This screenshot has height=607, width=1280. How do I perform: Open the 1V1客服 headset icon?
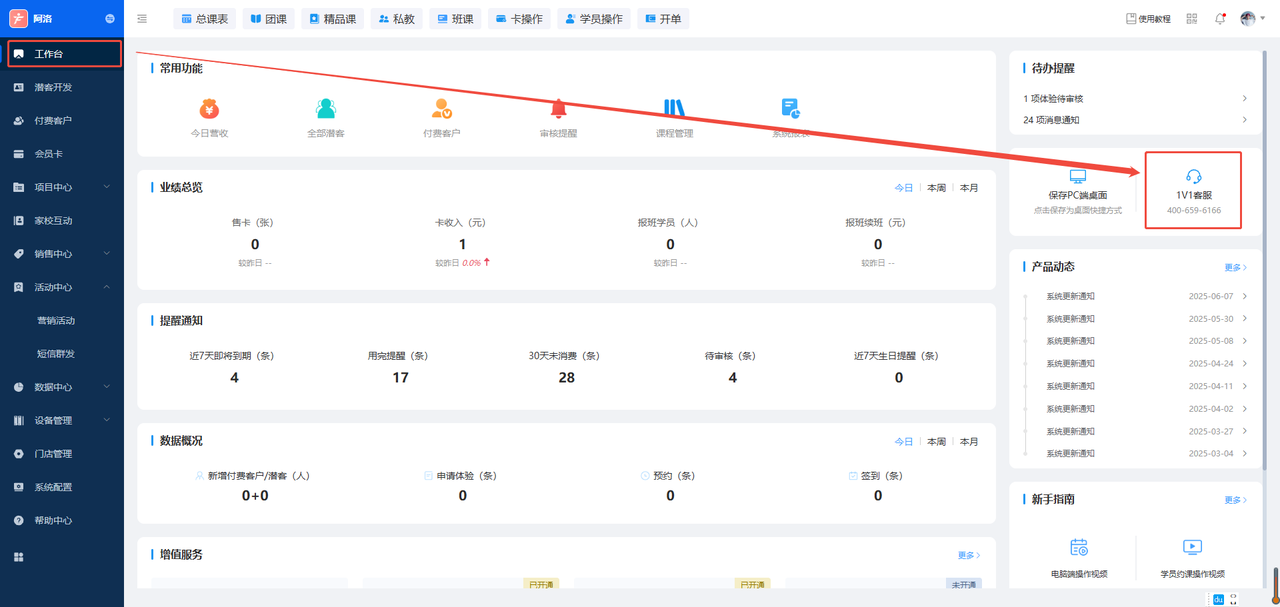click(1193, 177)
